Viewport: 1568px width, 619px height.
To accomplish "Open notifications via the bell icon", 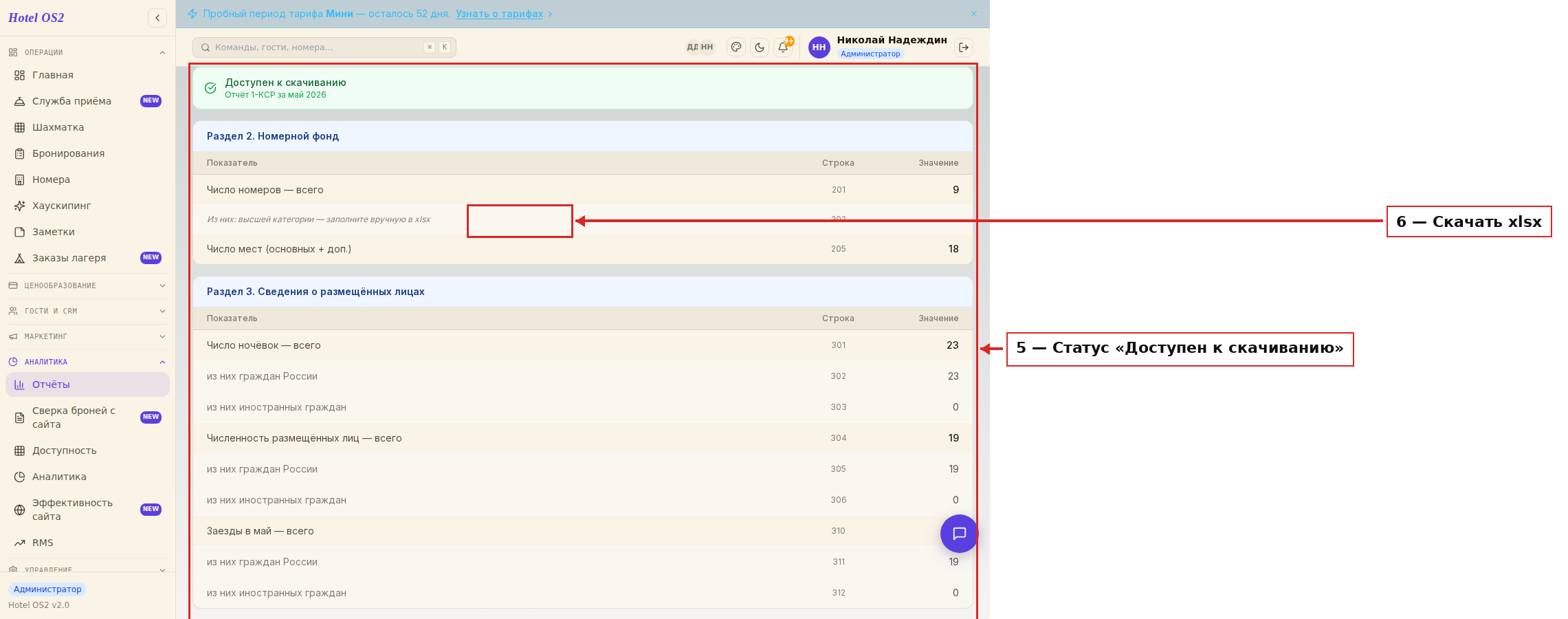I will (x=783, y=47).
